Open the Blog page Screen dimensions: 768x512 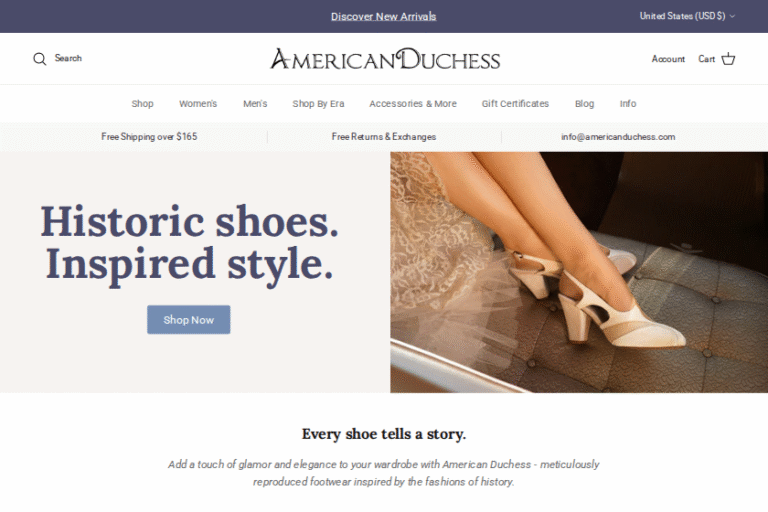point(584,104)
